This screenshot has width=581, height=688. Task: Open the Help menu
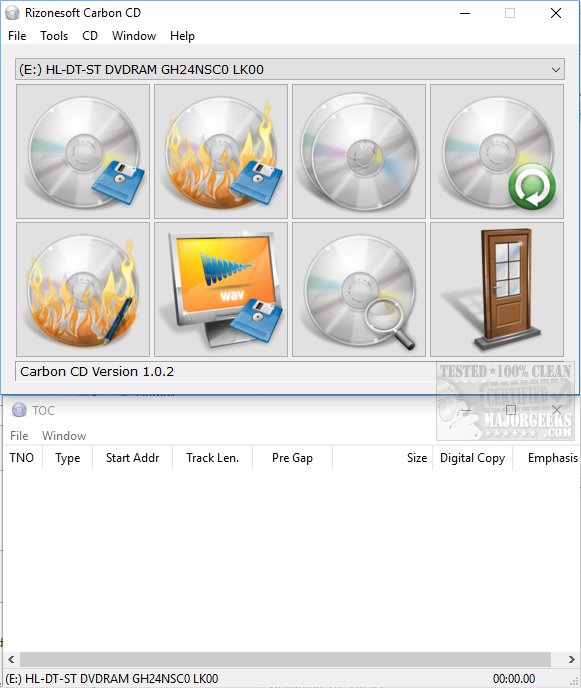coord(182,36)
